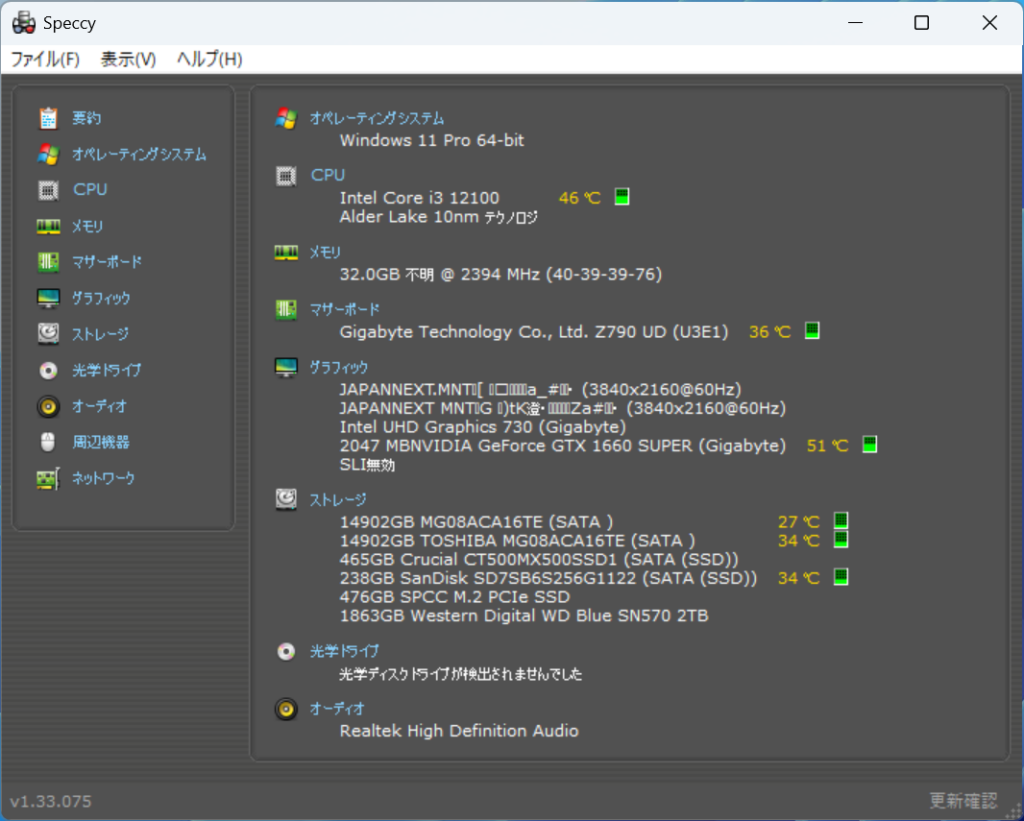Click the マザーボード icon in sidebar

[48, 262]
